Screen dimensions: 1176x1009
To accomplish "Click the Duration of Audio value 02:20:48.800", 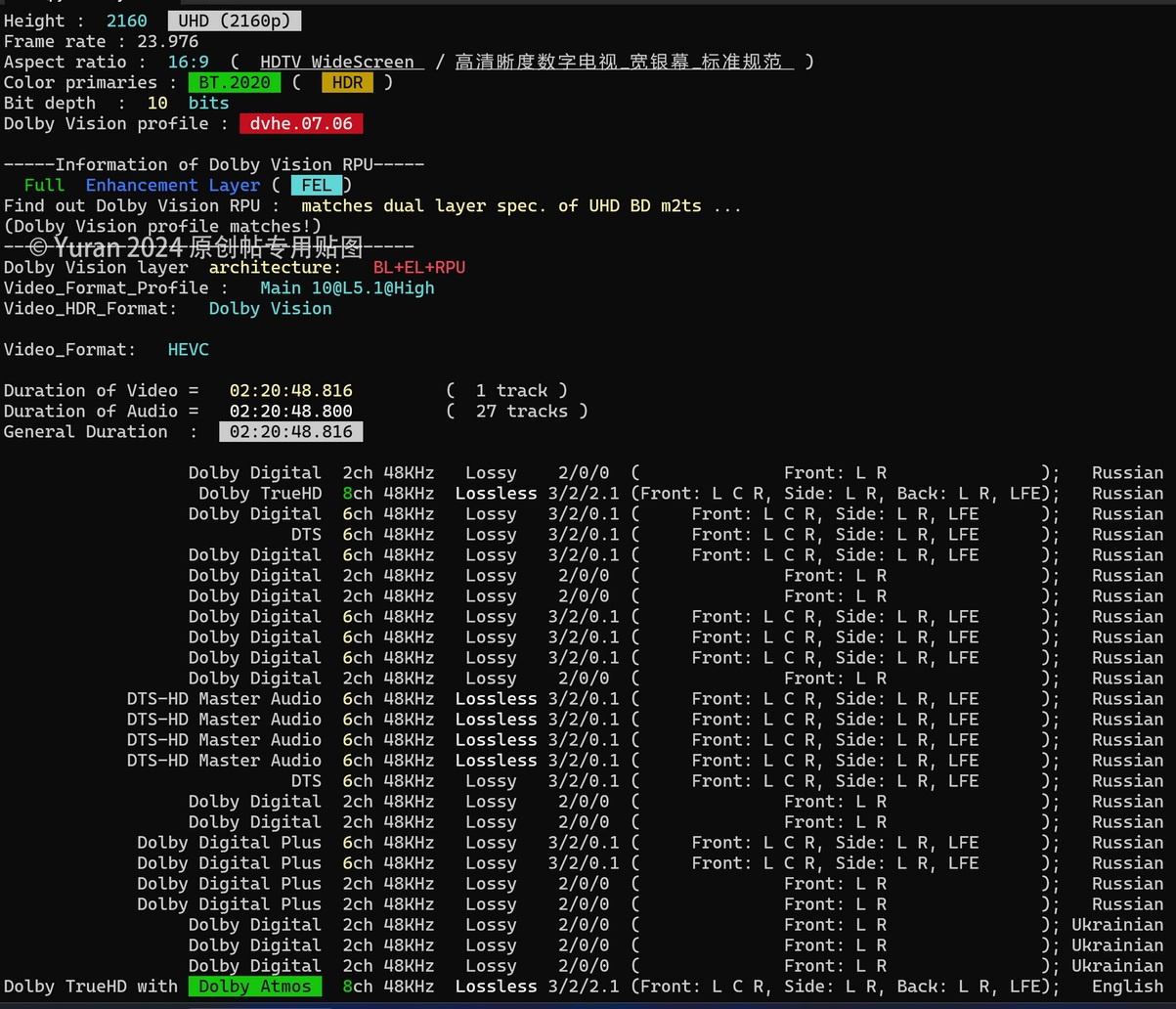I will point(291,411).
